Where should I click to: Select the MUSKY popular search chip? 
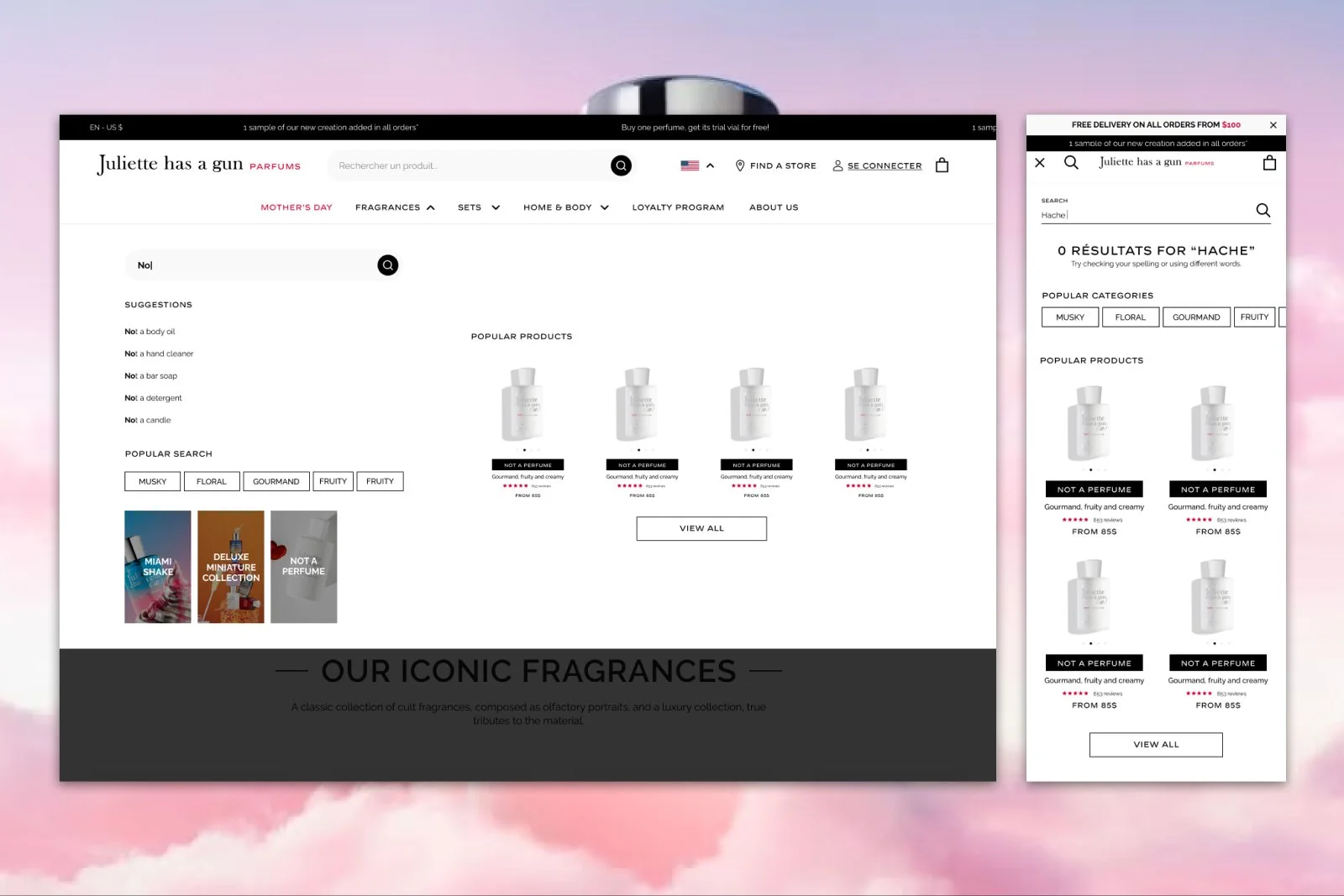click(152, 481)
